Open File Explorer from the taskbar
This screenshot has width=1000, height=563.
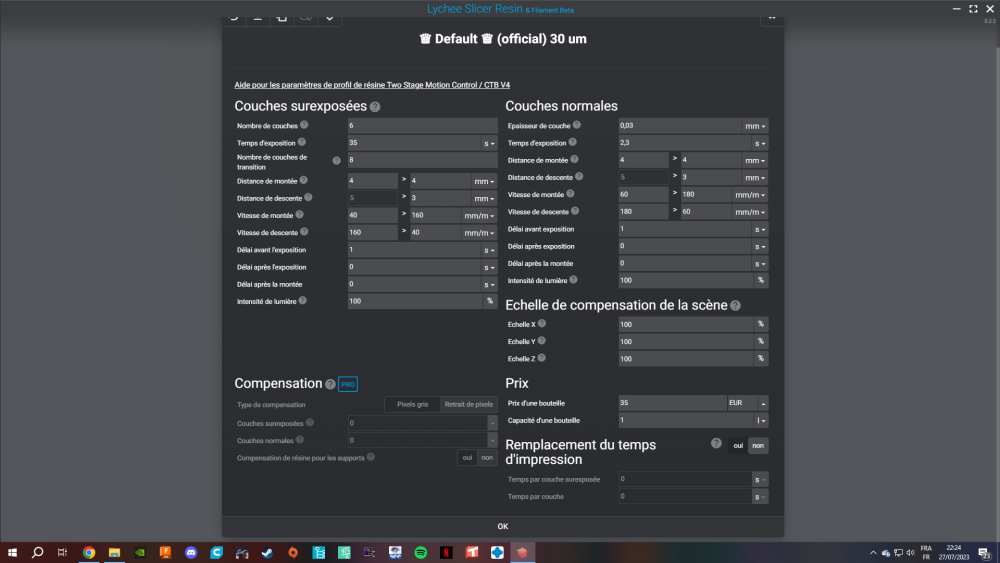(x=114, y=553)
